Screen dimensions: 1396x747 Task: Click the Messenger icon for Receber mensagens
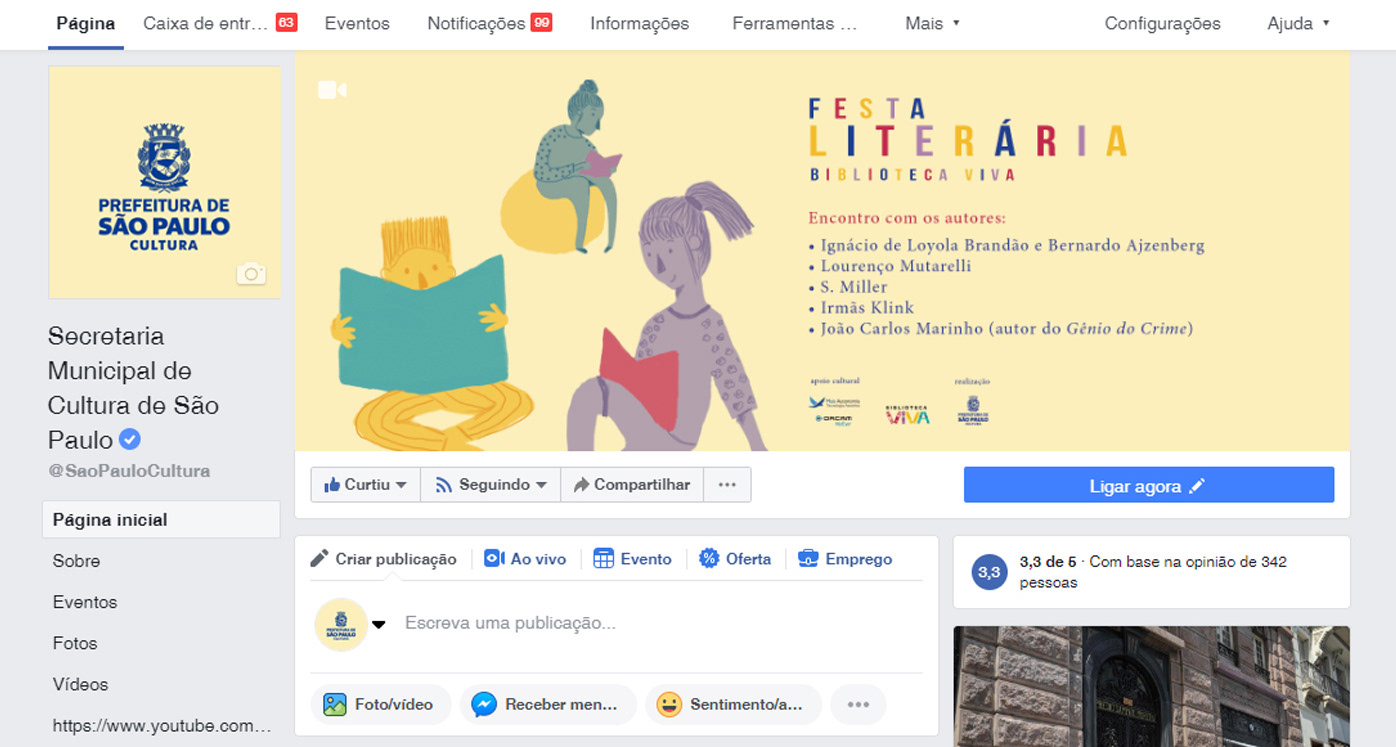[x=484, y=704]
